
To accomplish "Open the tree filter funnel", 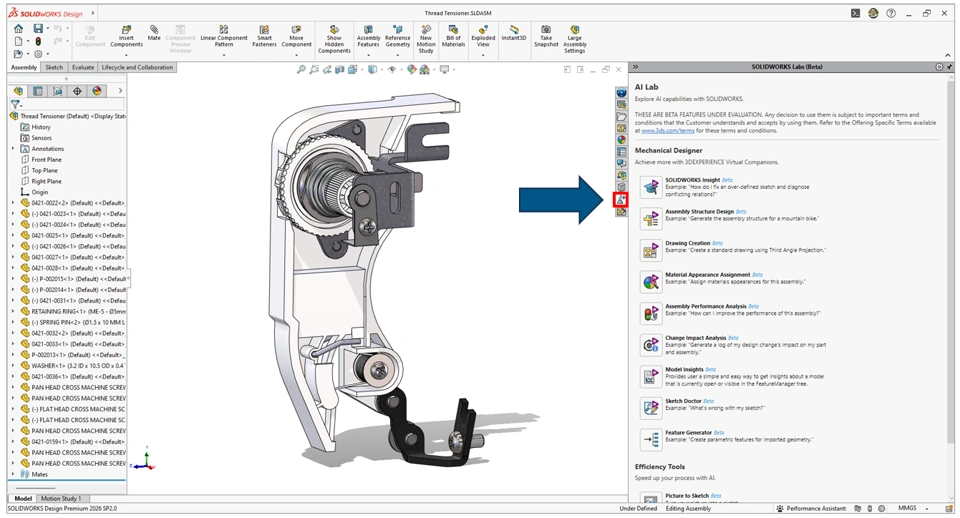I will click(x=15, y=105).
